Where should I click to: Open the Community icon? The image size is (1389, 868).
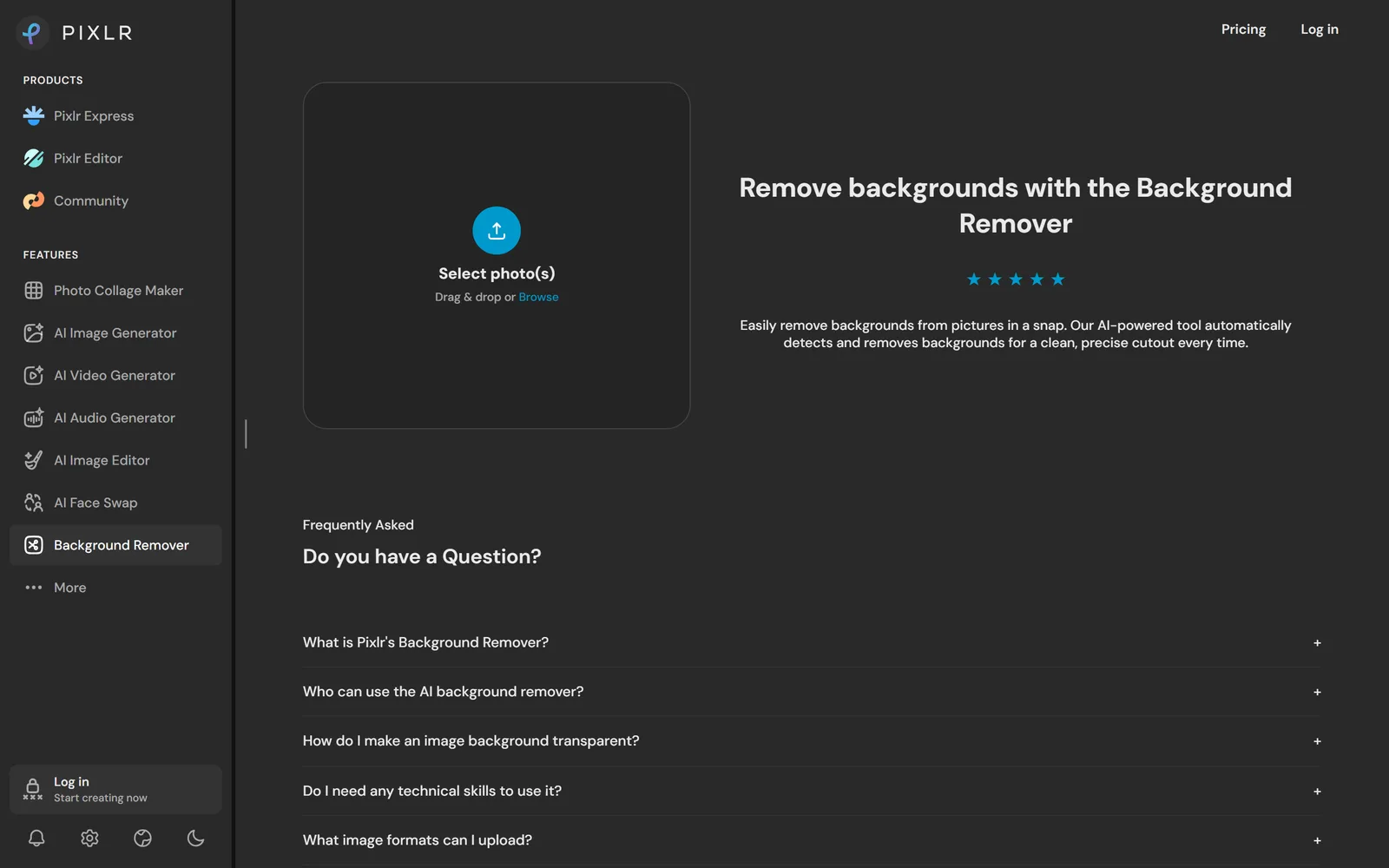coord(34,201)
